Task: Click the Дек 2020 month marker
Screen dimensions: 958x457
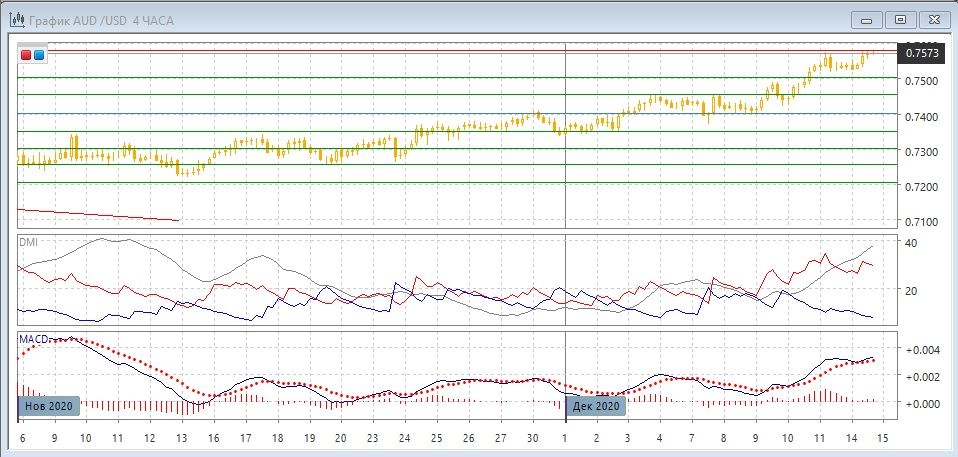Action: pos(596,406)
